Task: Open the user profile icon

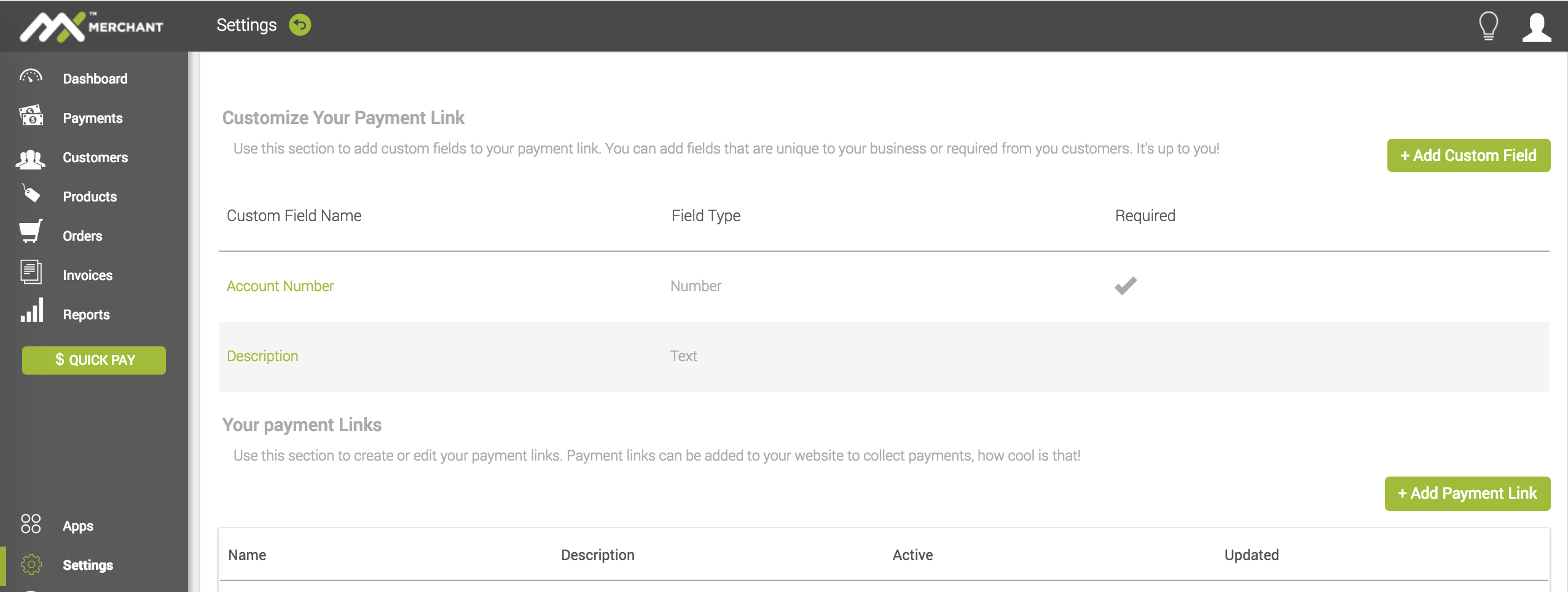Action: 1536,27
